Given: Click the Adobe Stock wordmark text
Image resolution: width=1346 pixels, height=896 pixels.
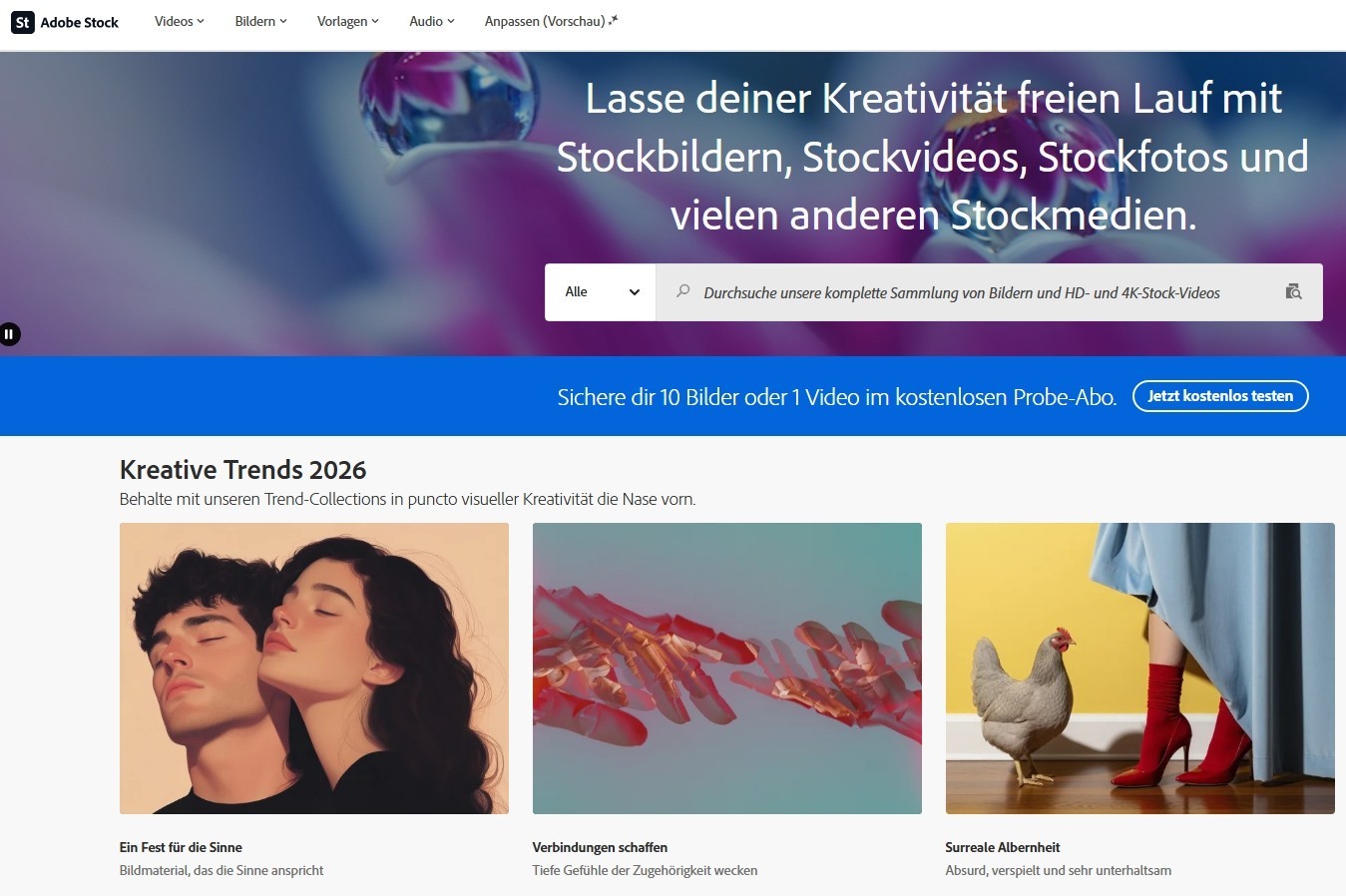Looking at the screenshot, I should tap(80, 22).
